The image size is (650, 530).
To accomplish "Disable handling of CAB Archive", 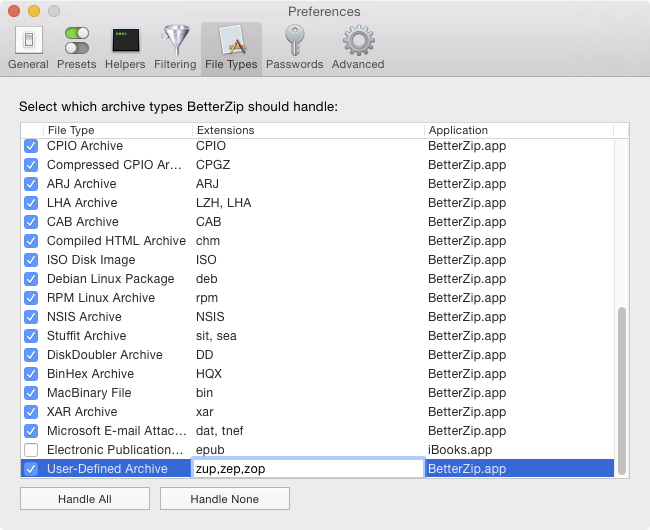I will pos(31,222).
